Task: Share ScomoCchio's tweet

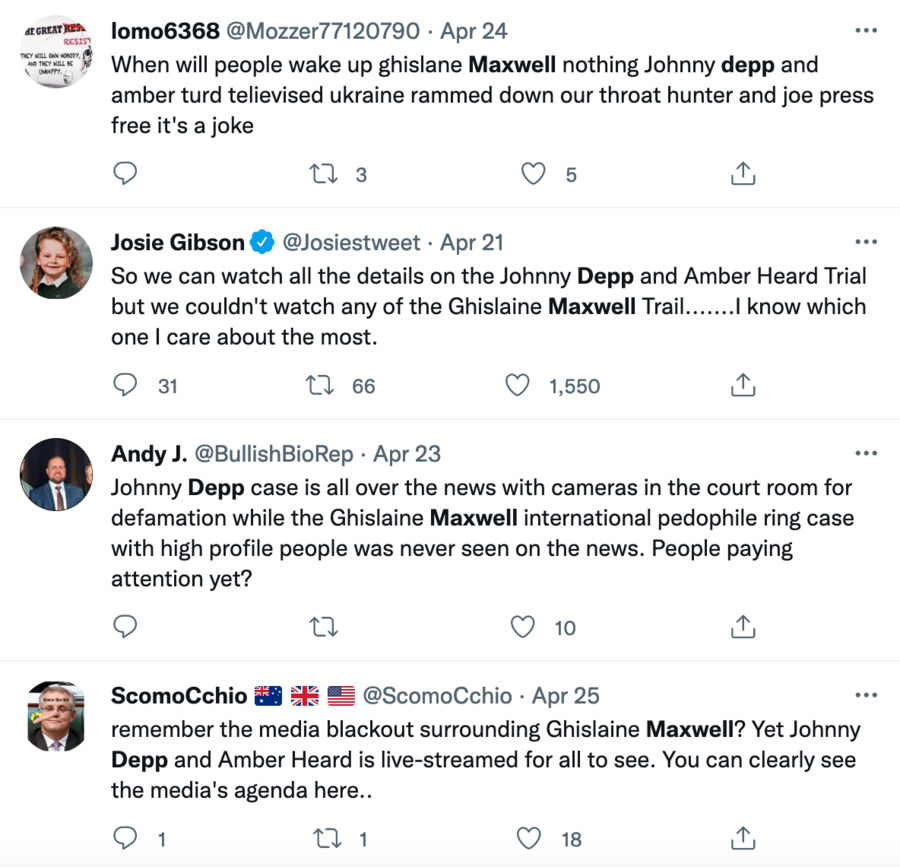Action: pos(742,838)
